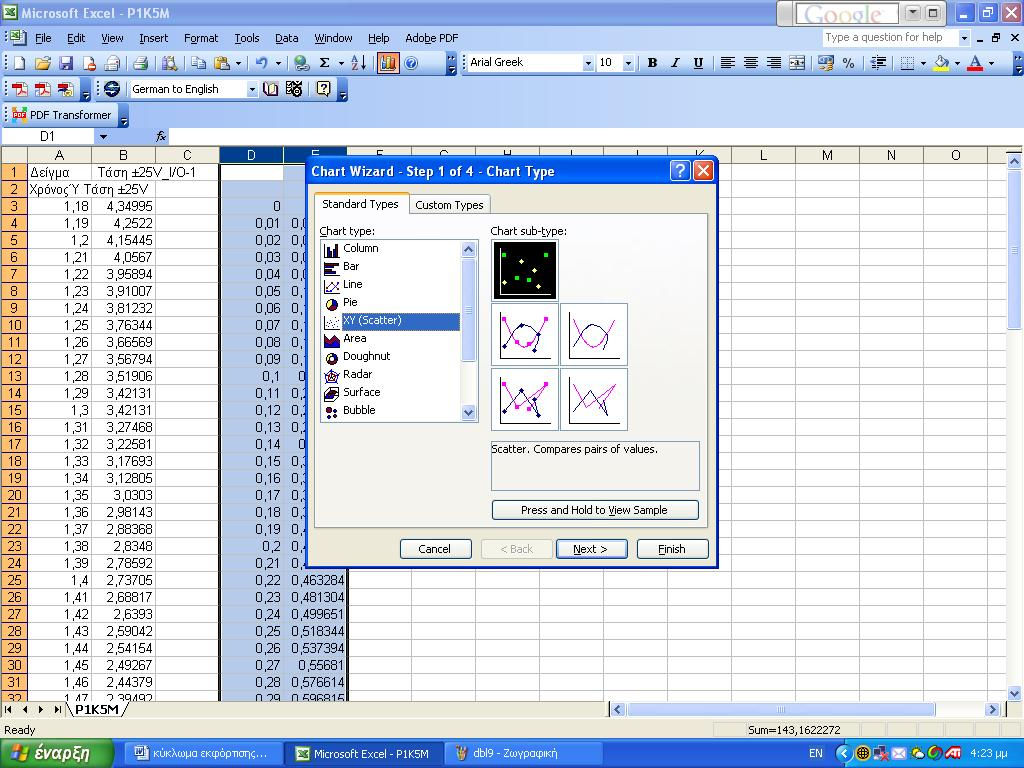
Task: Click the first Adobe PDF convert icon
Action: click(x=20, y=89)
